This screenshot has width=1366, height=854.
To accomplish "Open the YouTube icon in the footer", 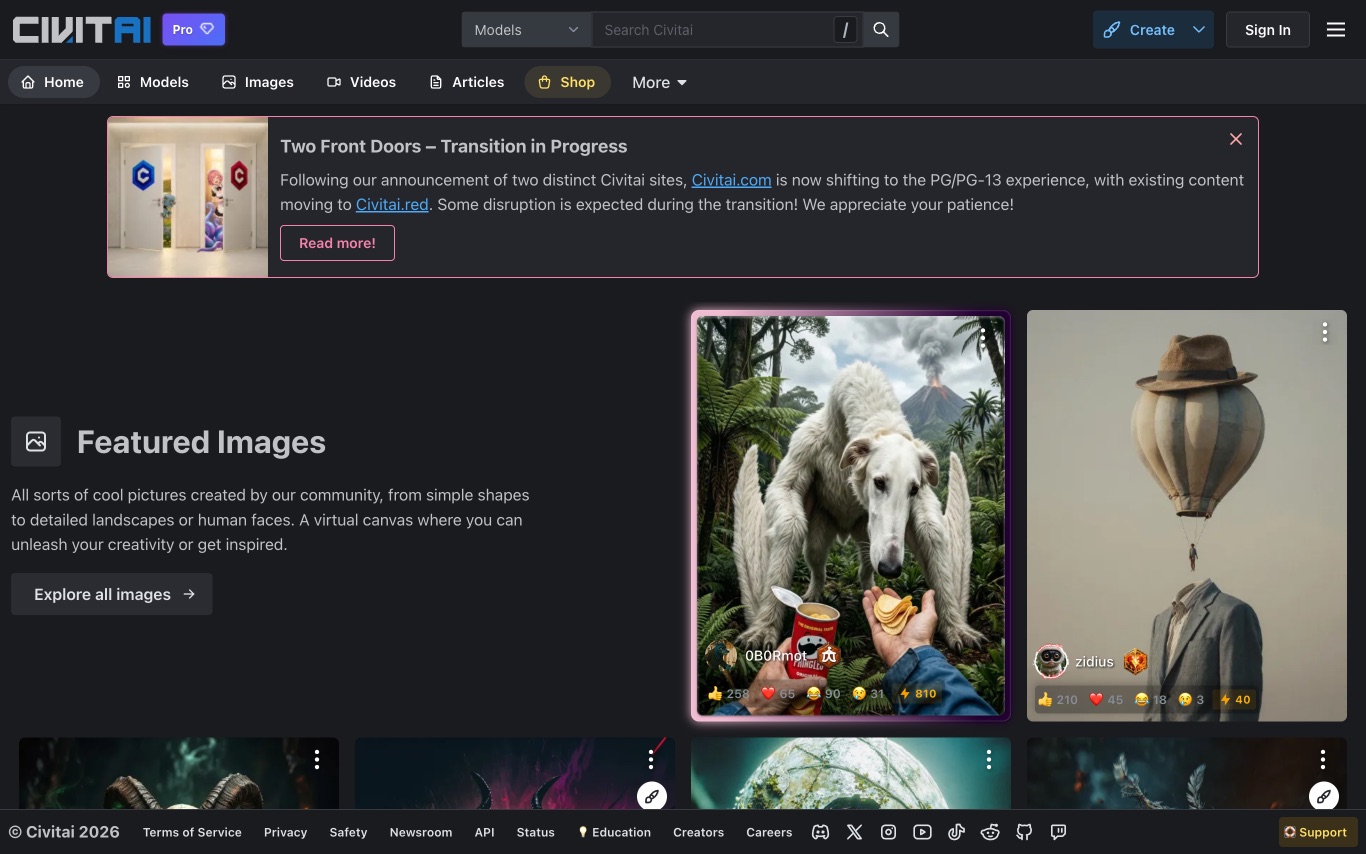I will point(922,832).
